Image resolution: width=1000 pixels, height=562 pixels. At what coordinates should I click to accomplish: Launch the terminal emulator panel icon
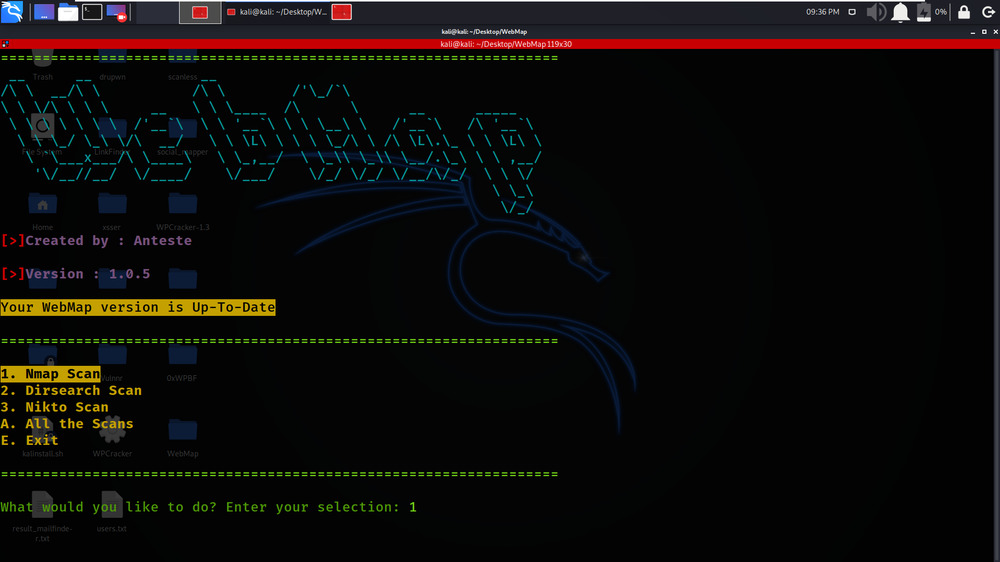click(92, 11)
